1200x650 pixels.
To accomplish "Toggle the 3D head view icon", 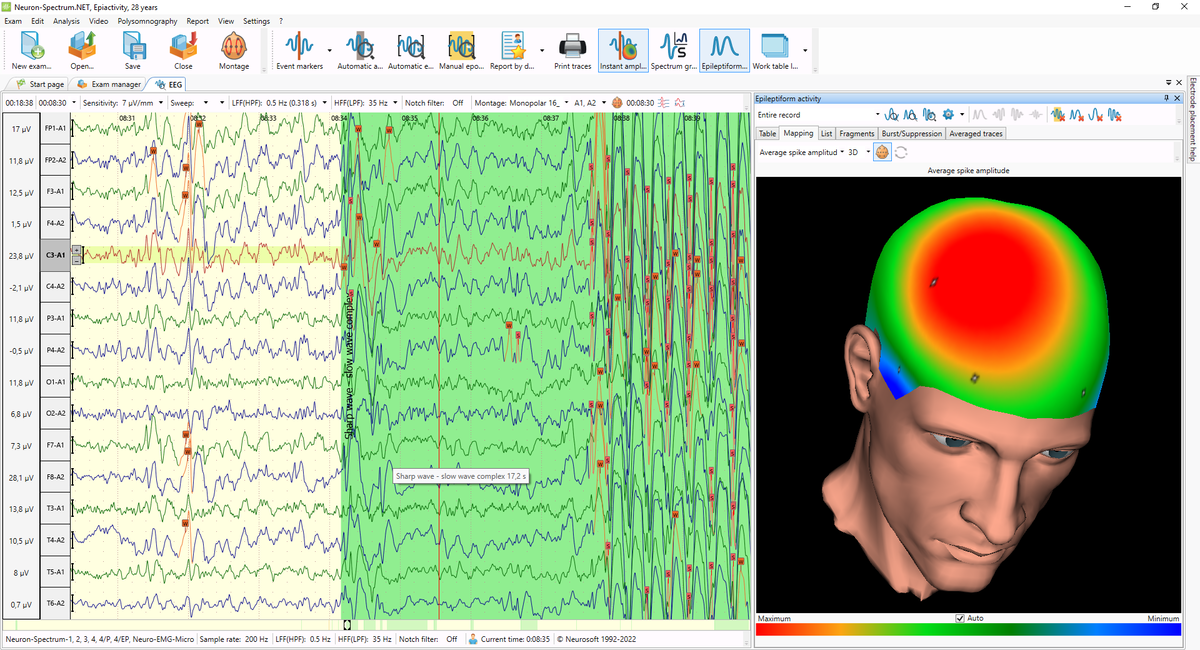I will (883, 152).
